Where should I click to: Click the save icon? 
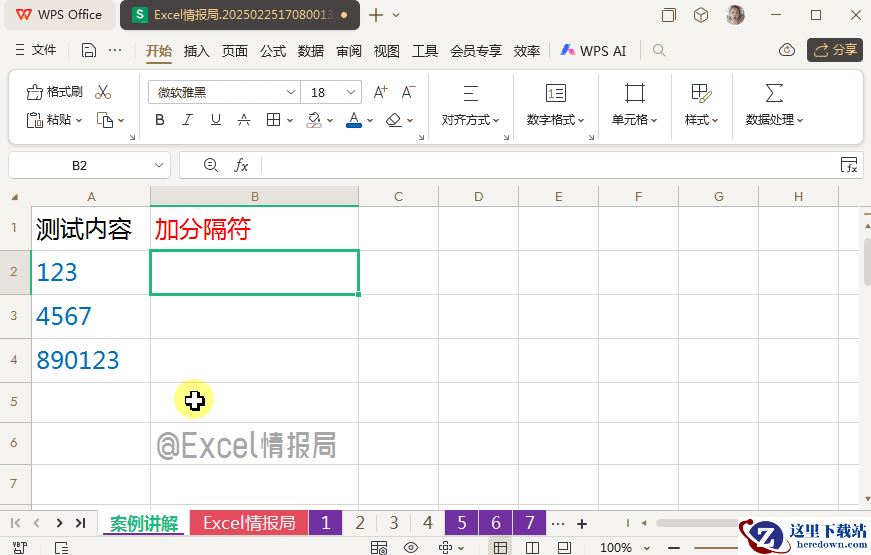click(x=89, y=50)
